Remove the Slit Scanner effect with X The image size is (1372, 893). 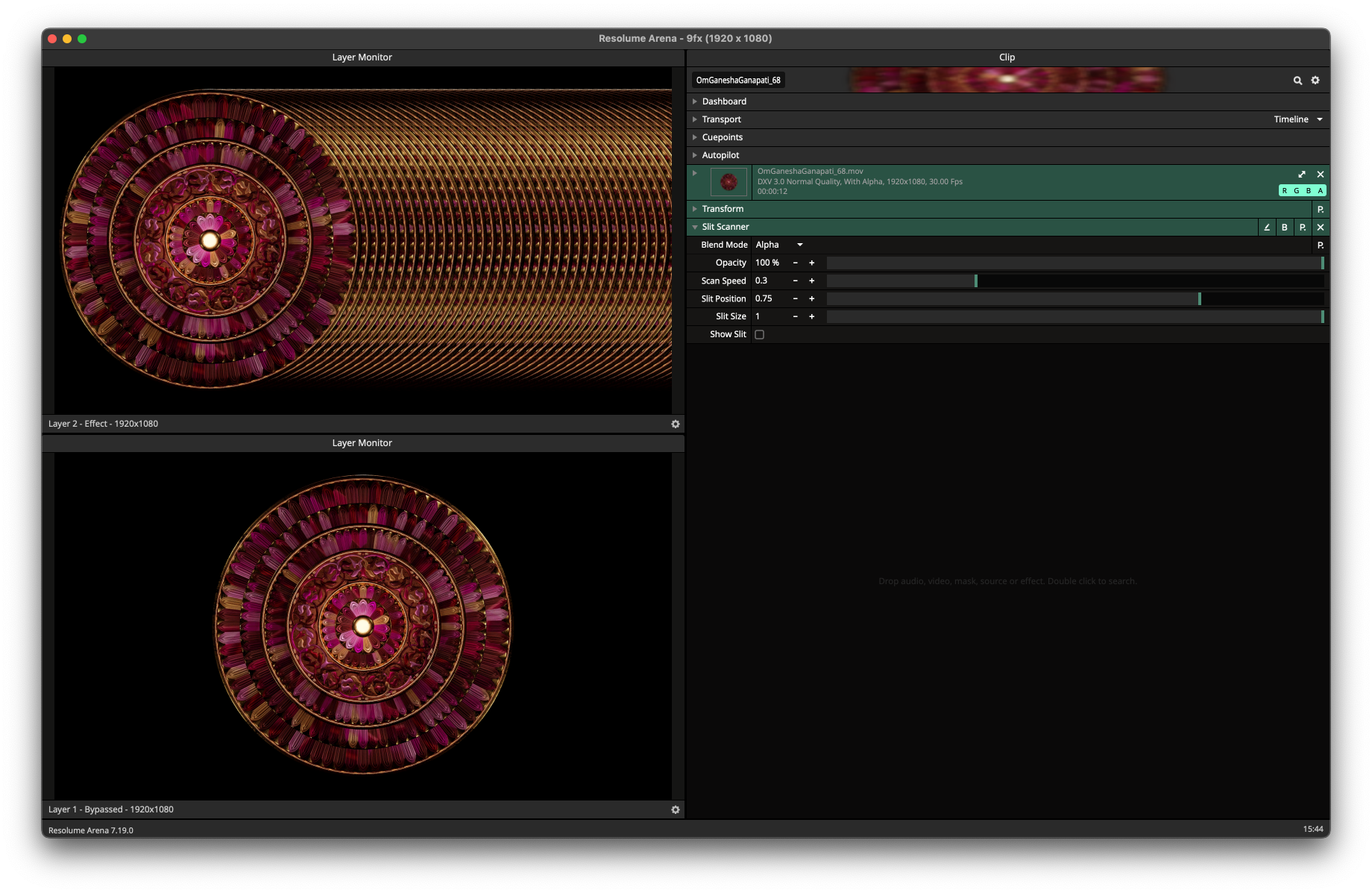1321,228
